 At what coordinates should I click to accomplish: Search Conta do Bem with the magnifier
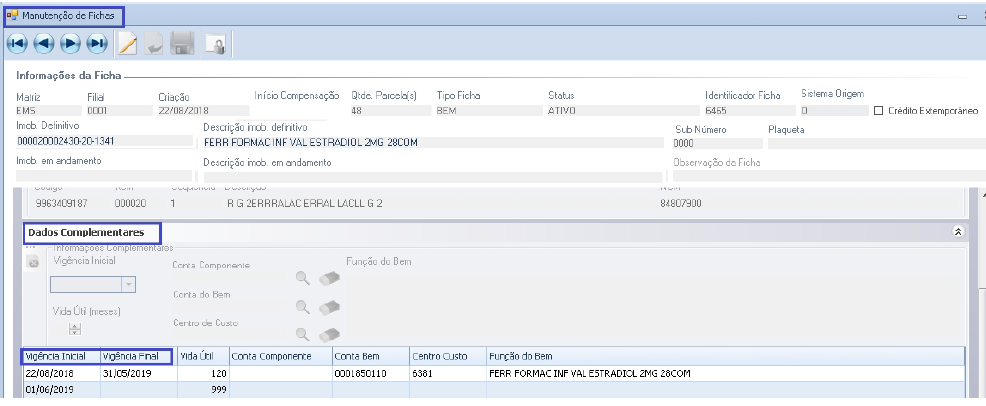click(303, 306)
